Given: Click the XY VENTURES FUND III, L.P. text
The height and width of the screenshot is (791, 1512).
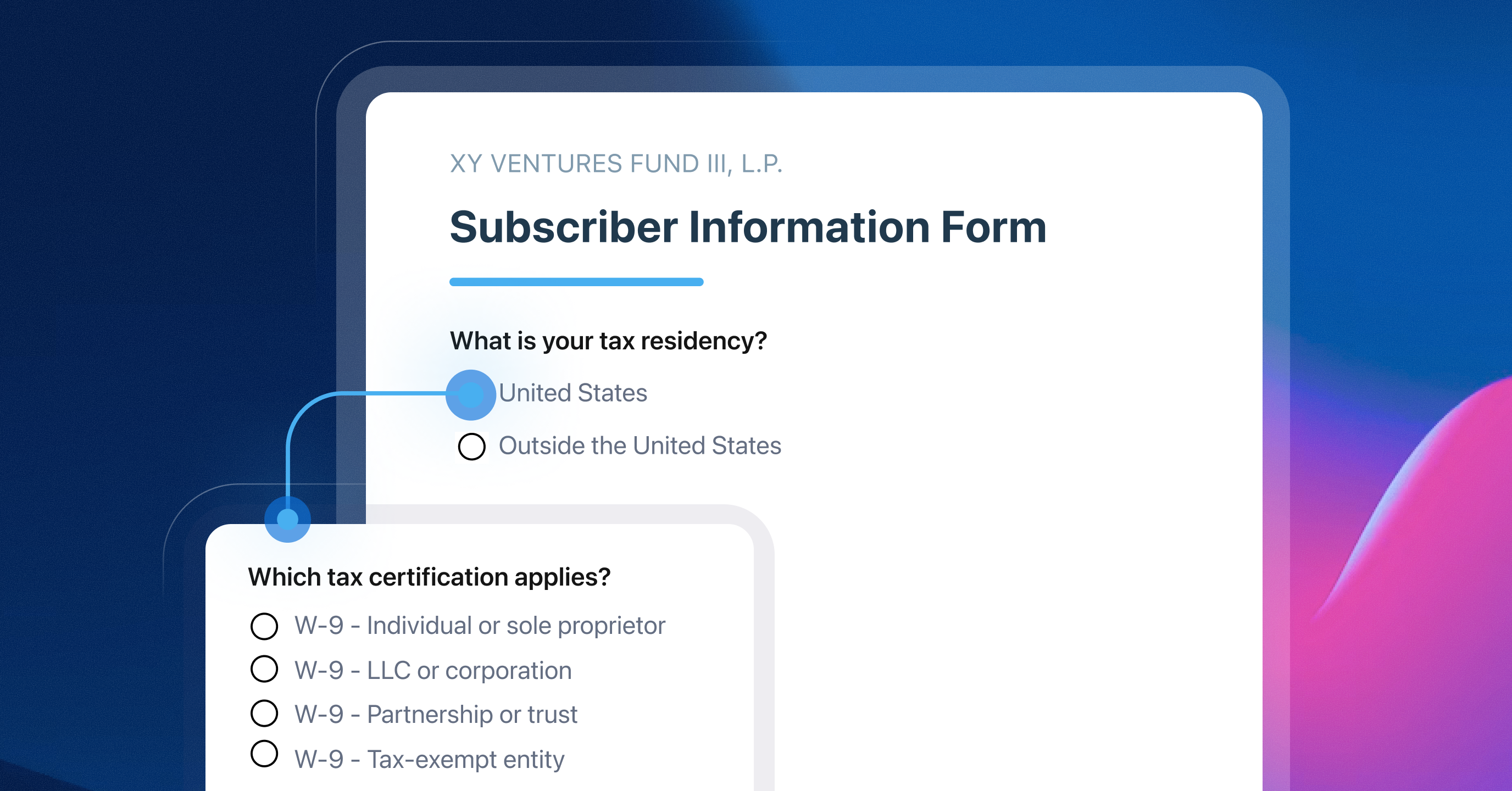Looking at the screenshot, I should tap(616, 164).
